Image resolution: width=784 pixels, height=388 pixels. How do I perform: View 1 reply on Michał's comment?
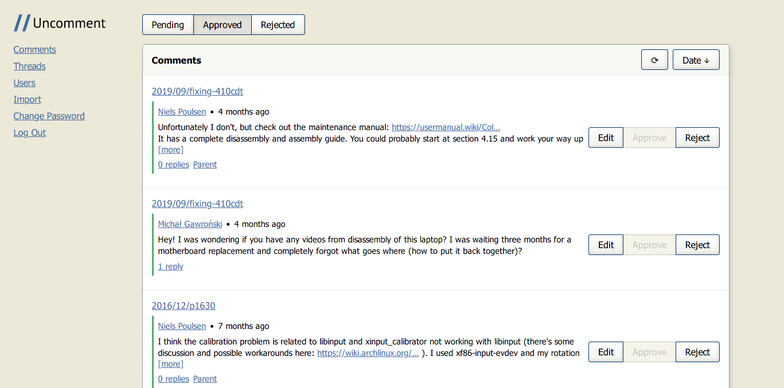click(x=170, y=266)
